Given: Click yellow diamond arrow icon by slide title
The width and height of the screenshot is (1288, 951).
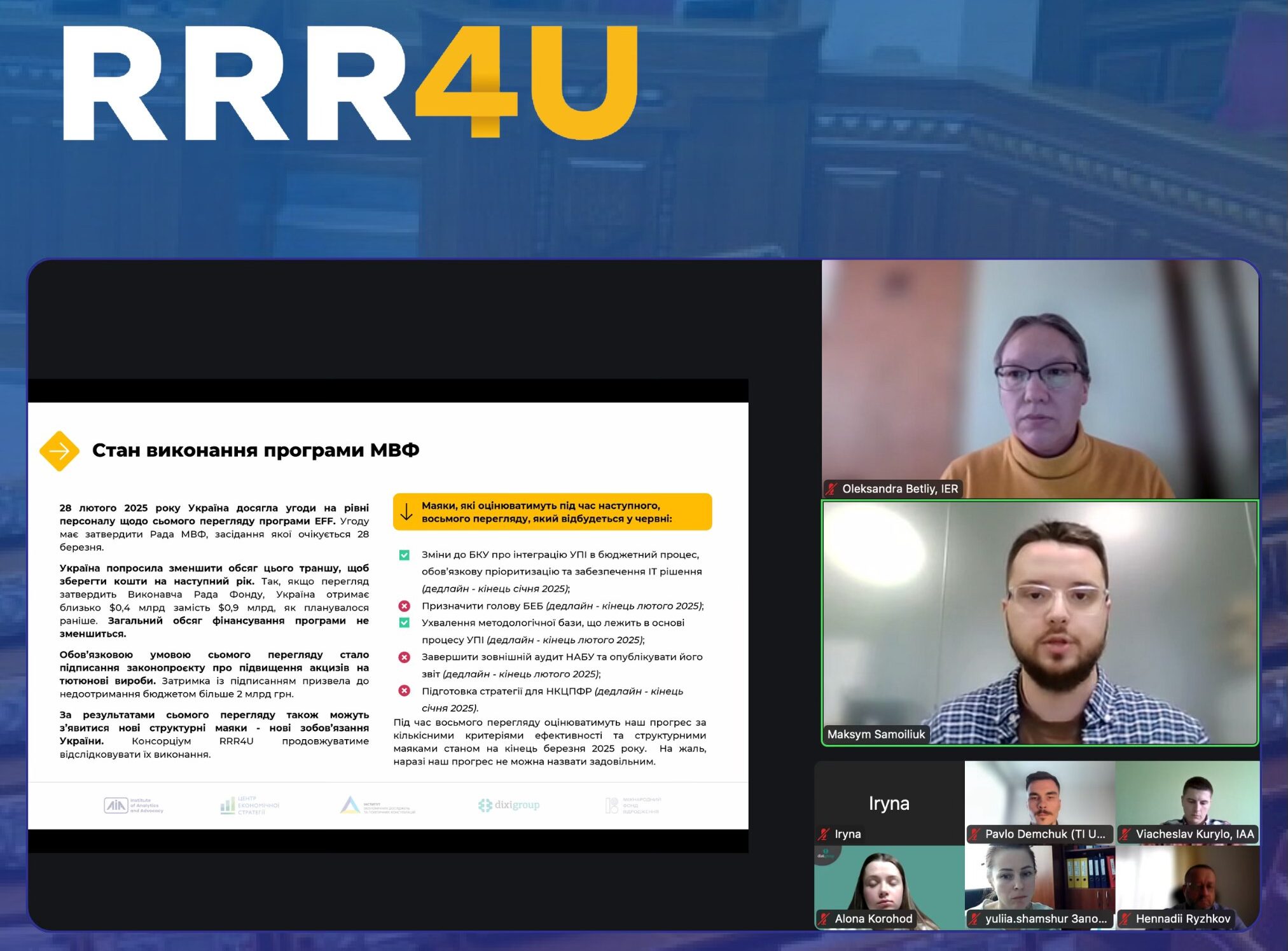Looking at the screenshot, I should [x=59, y=451].
